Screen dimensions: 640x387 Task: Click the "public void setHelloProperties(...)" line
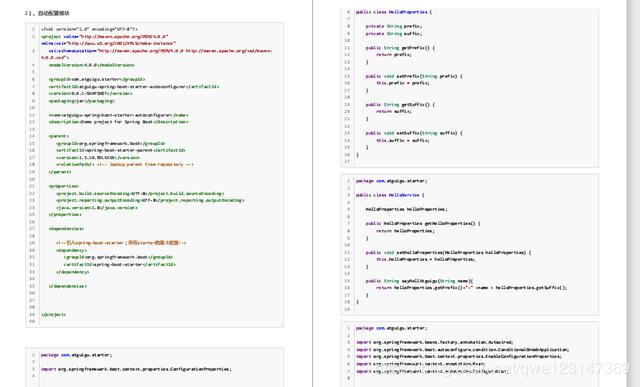(x=449, y=253)
